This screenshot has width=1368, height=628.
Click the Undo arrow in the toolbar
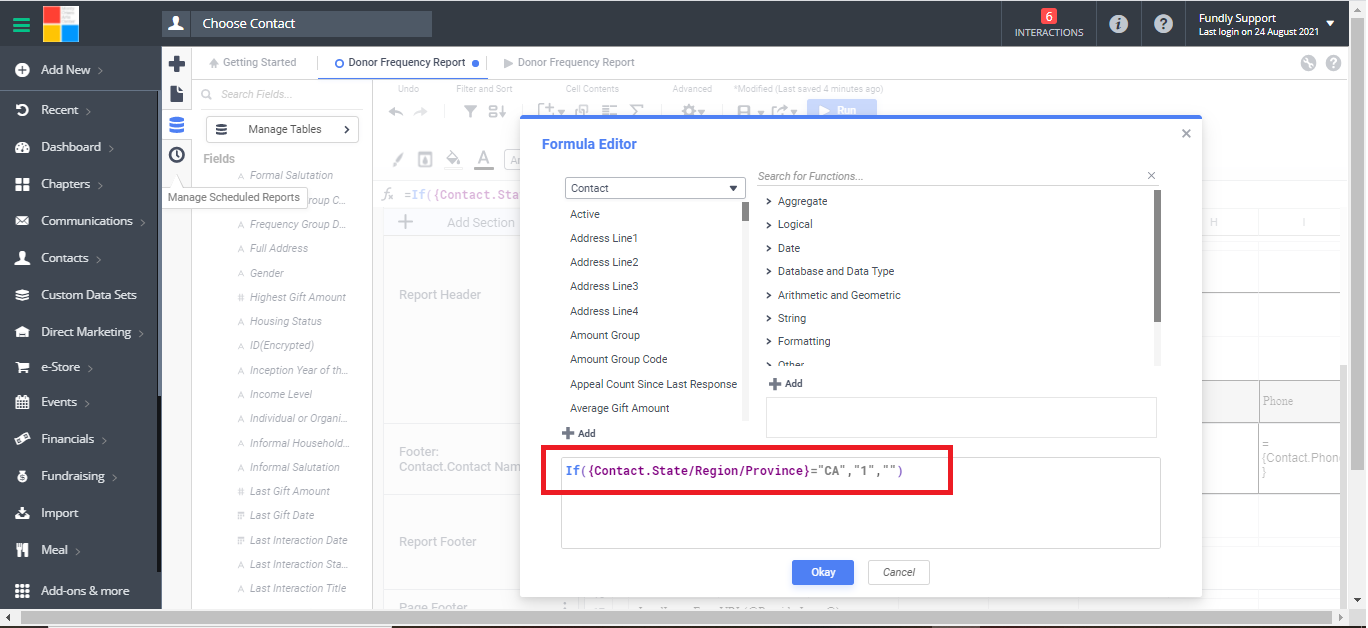click(396, 111)
